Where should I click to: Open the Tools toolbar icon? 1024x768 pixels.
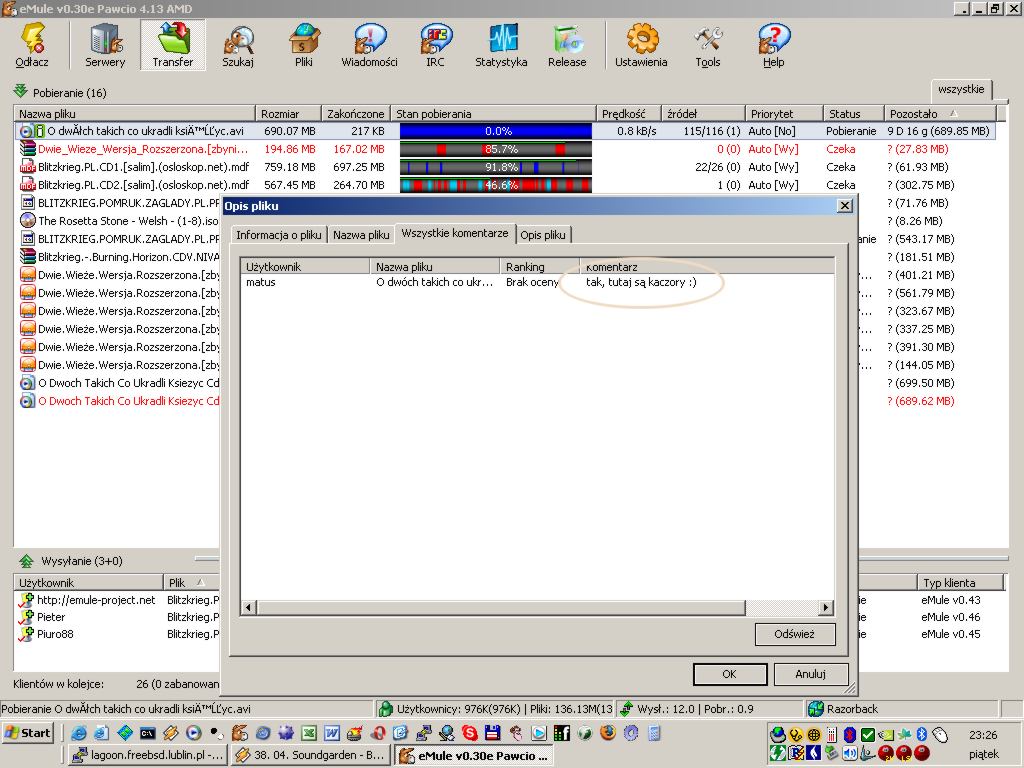coord(708,44)
